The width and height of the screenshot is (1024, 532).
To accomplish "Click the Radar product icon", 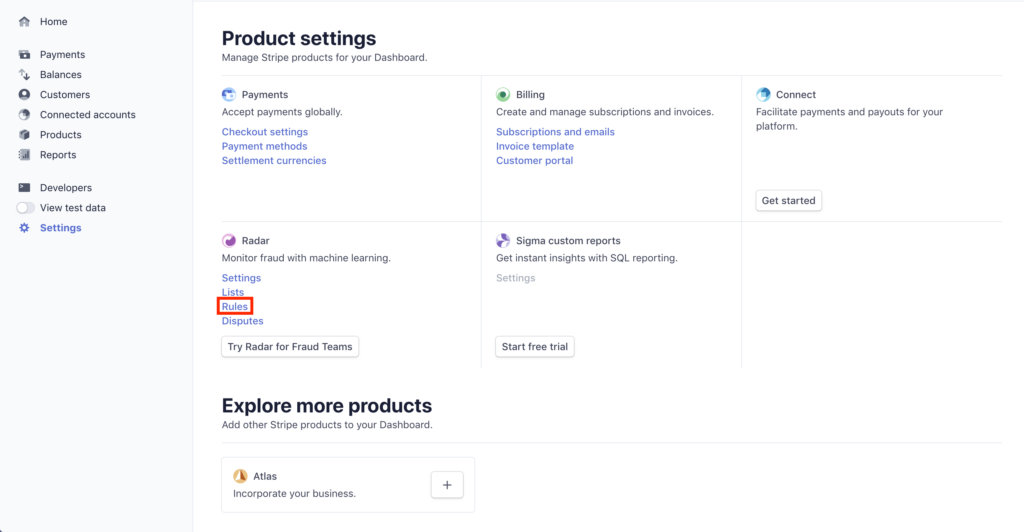I will (229, 241).
